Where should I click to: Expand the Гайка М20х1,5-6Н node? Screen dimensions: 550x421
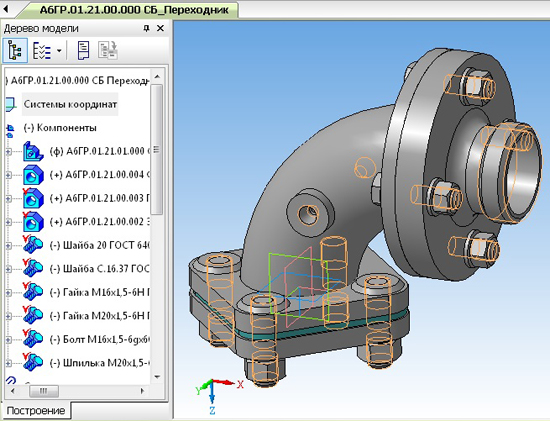tap(8, 316)
